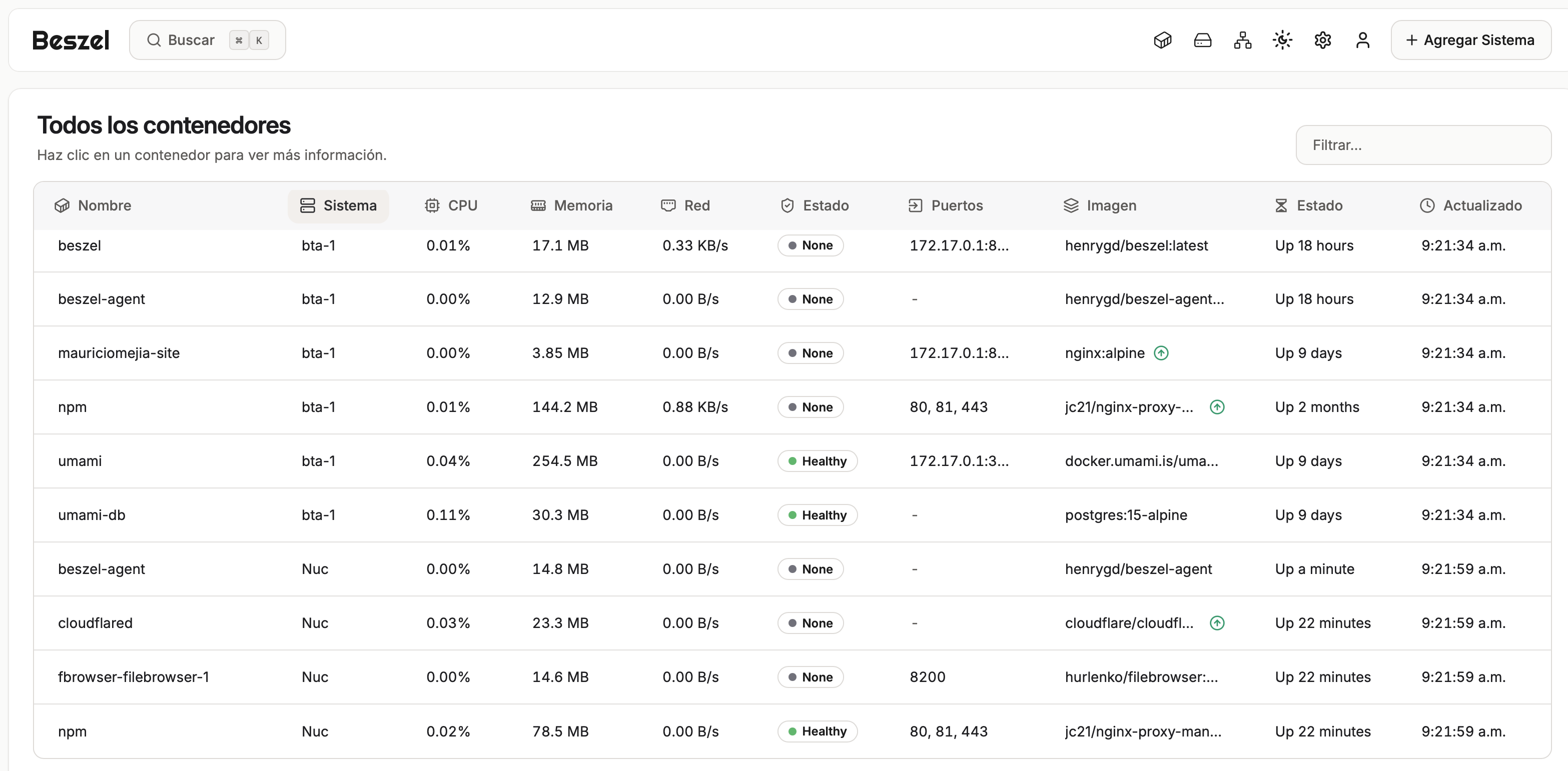Viewport: 1568px width, 771px height.
Task: Open the containers page via cube icon
Action: (1162, 40)
